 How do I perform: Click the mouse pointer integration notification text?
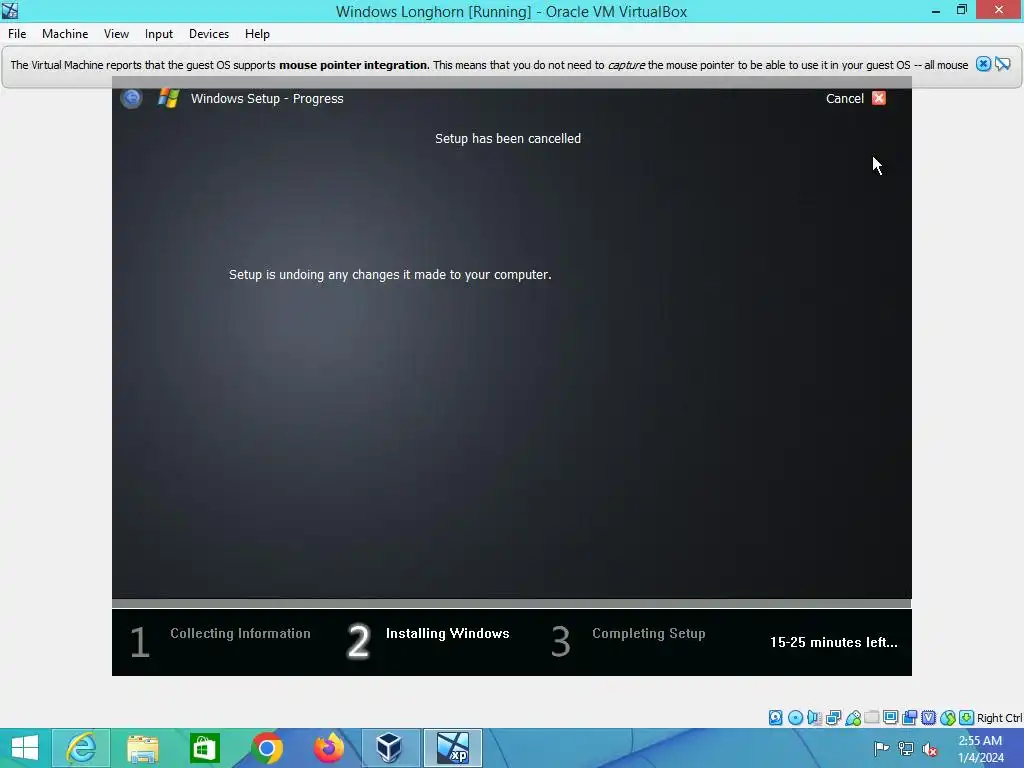point(489,65)
